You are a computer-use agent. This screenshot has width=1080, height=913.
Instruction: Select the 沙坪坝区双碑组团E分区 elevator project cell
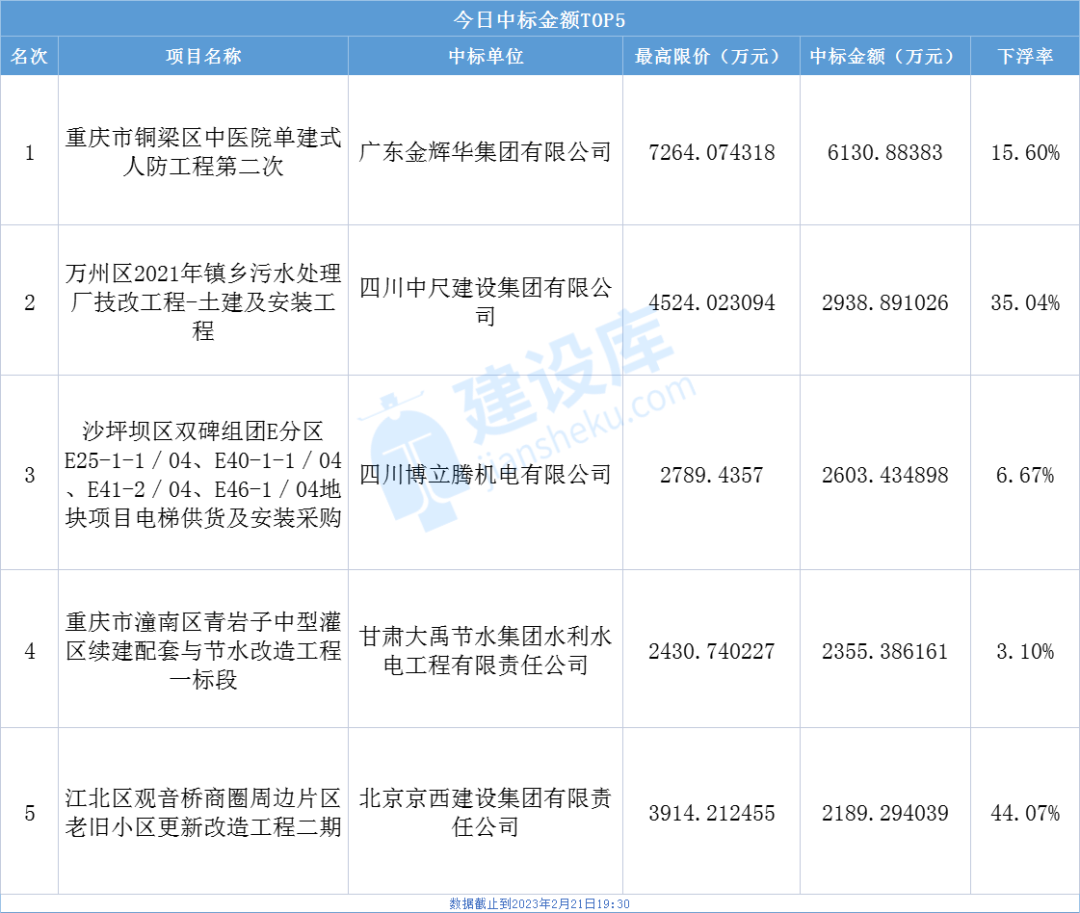[203, 475]
